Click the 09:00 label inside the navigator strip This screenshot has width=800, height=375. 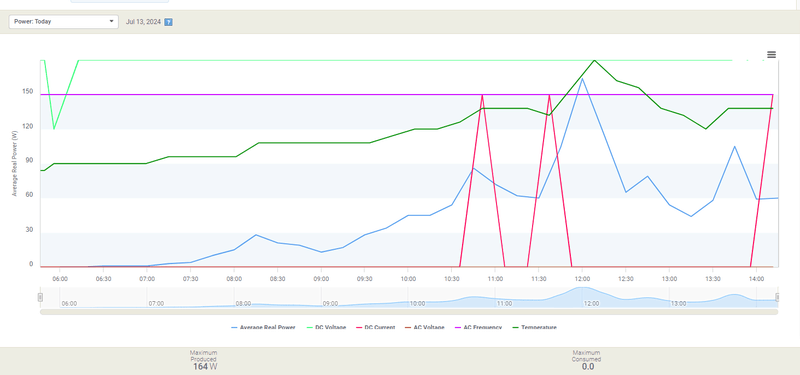[330, 304]
